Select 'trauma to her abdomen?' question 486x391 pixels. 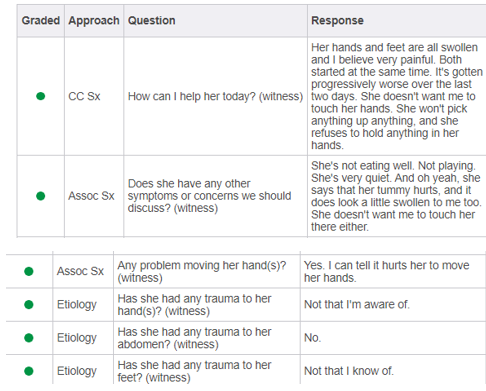click(x=194, y=338)
